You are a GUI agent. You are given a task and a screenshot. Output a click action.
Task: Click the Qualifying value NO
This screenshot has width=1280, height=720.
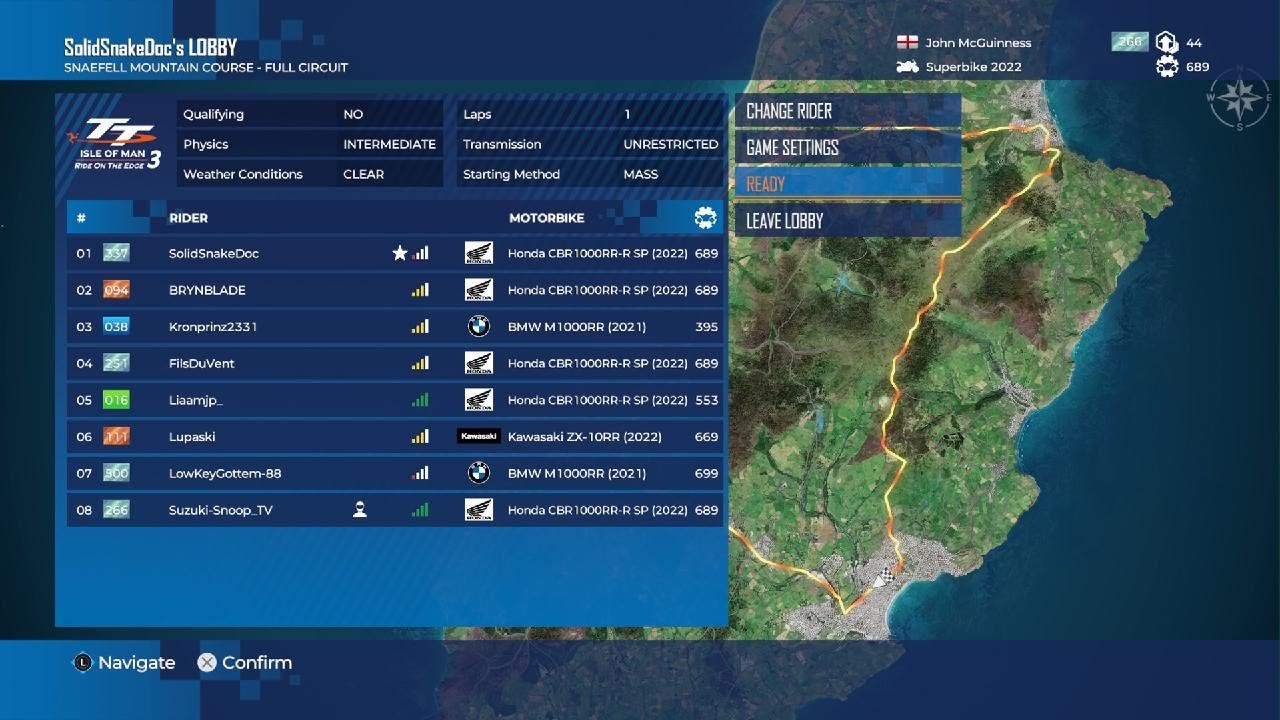coord(353,114)
